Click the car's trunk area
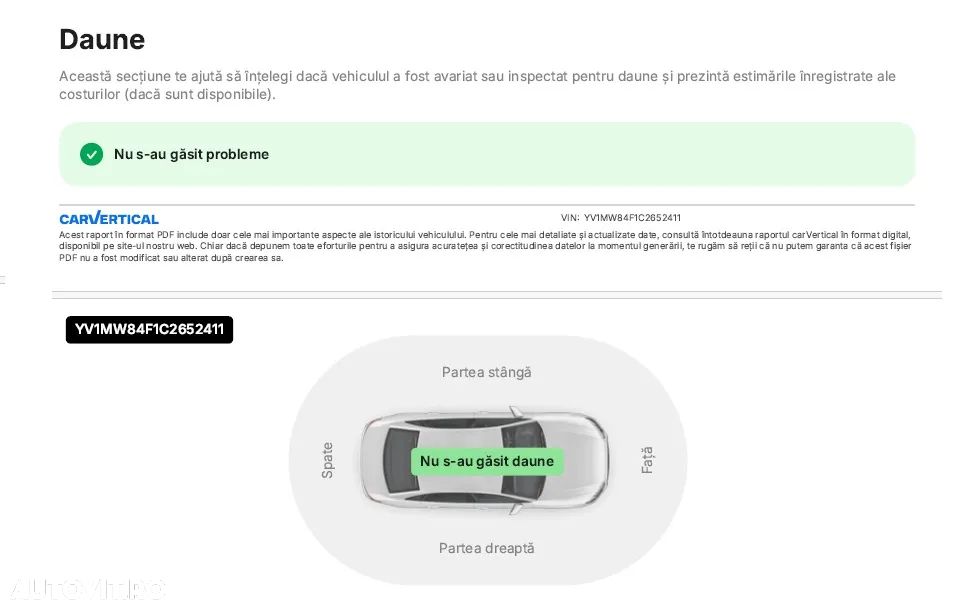Screen dimensions: 974x609 click(x=373, y=461)
